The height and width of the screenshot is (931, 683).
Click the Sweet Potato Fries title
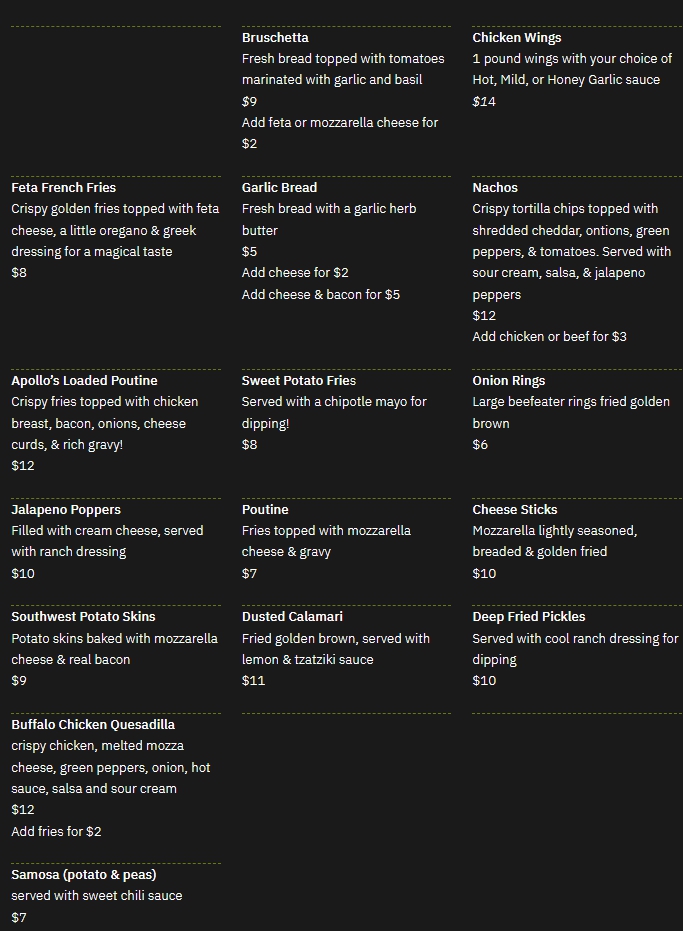click(298, 381)
